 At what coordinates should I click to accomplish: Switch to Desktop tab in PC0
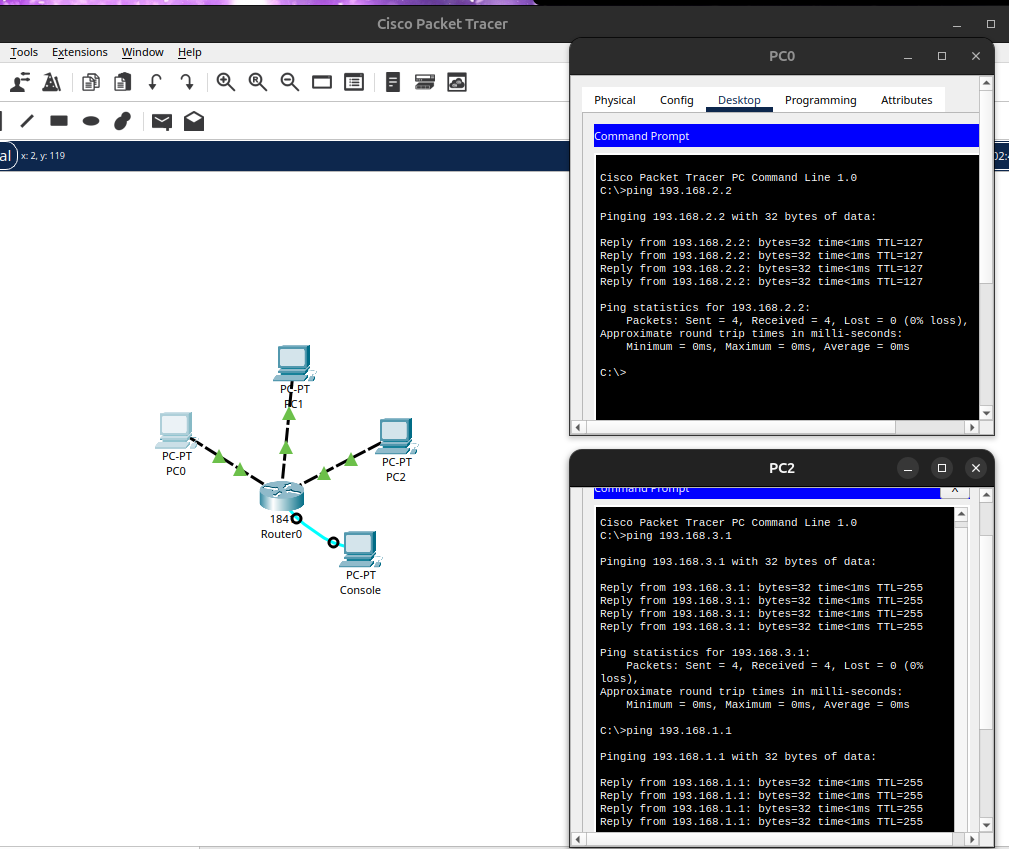pyautogui.click(x=739, y=100)
